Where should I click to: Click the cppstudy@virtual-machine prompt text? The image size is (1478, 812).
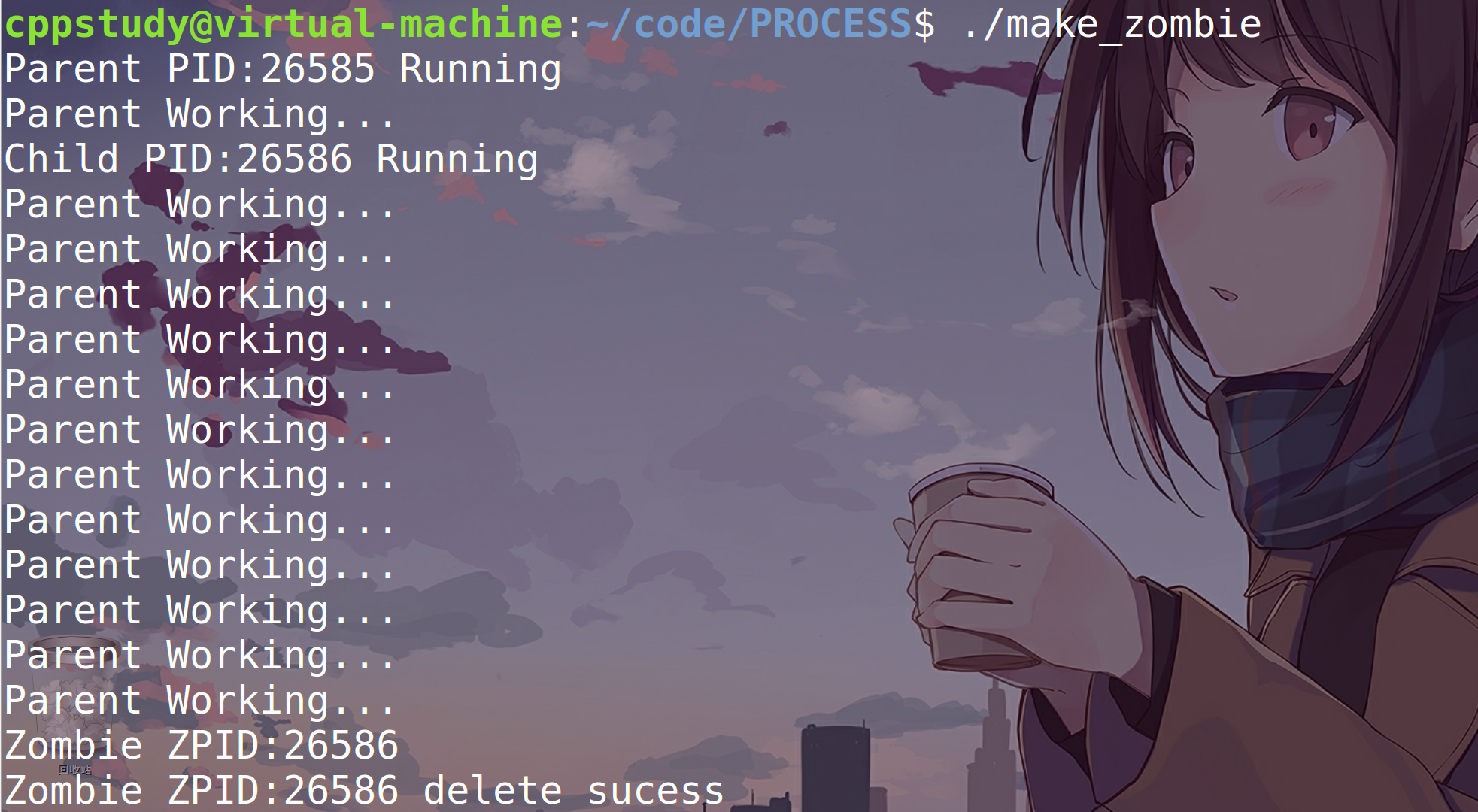(x=284, y=24)
